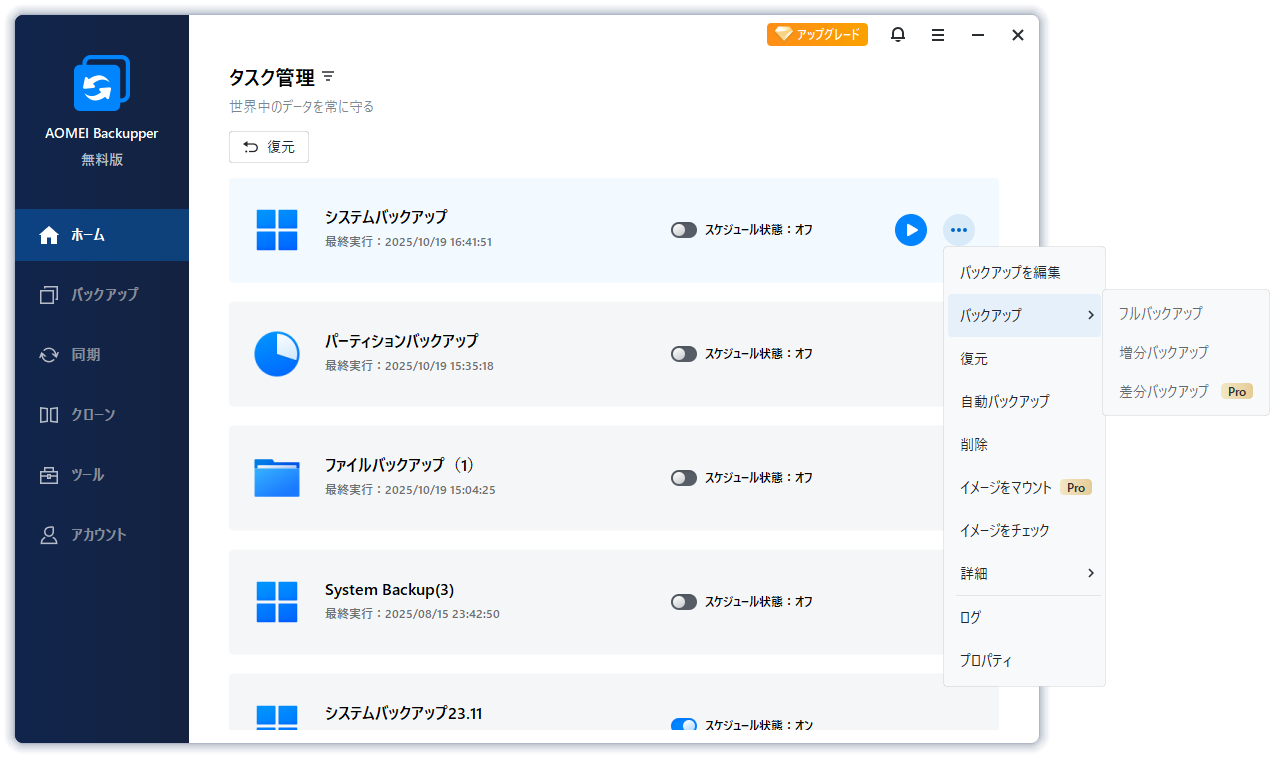
Task: Click the Windows logo icon of システムバックアップ
Action: pyautogui.click(x=277, y=230)
